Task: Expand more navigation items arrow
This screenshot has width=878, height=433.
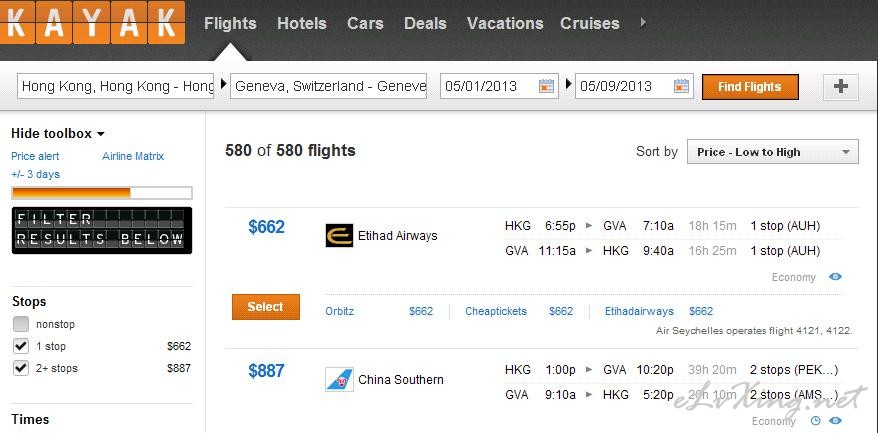Action: [642, 22]
